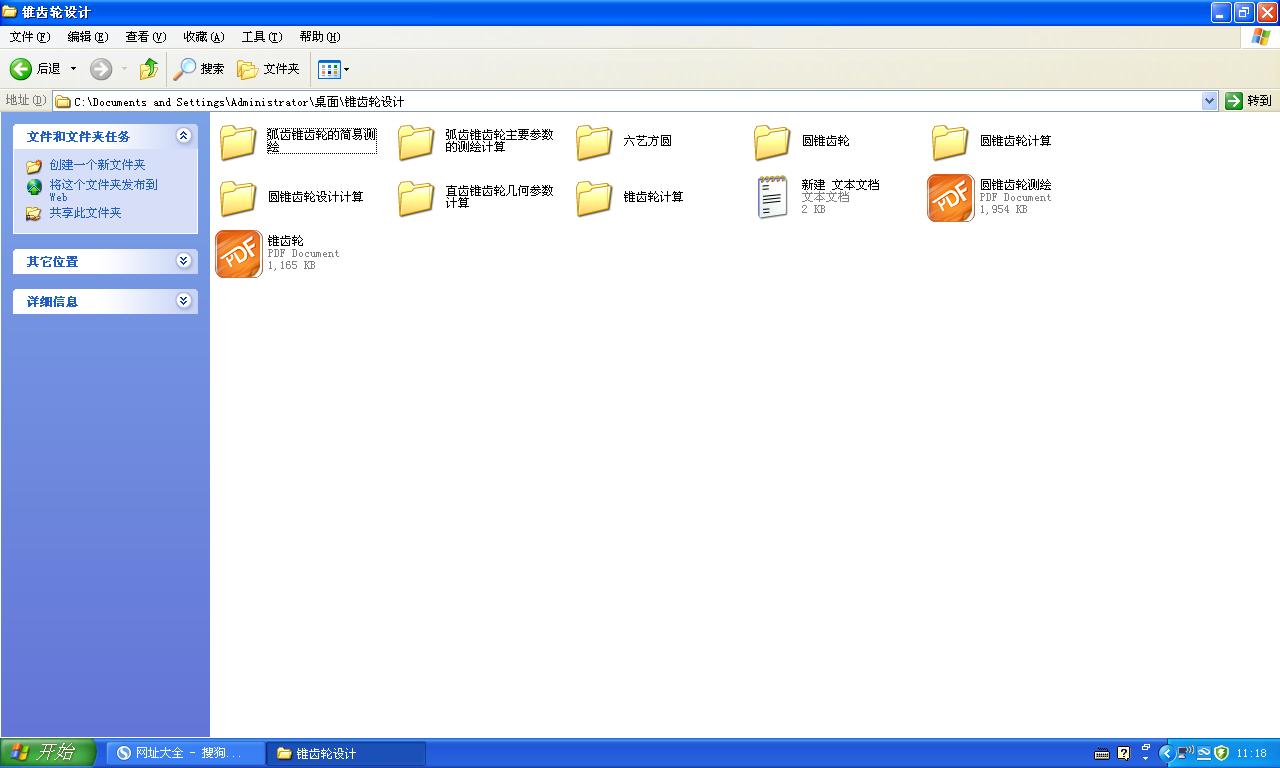Open the Views toolbar icon

coord(330,68)
